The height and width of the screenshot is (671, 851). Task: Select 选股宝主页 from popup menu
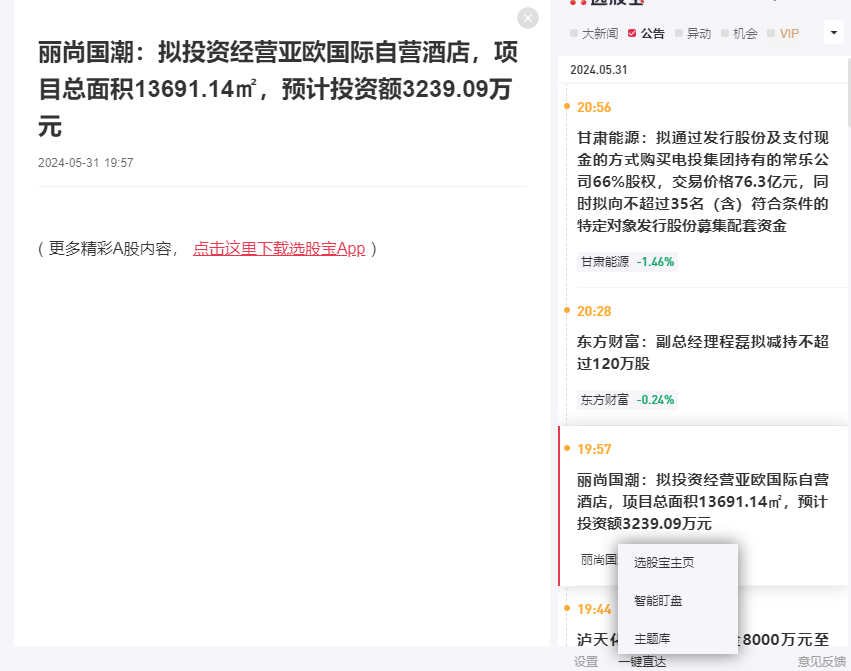pos(664,563)
